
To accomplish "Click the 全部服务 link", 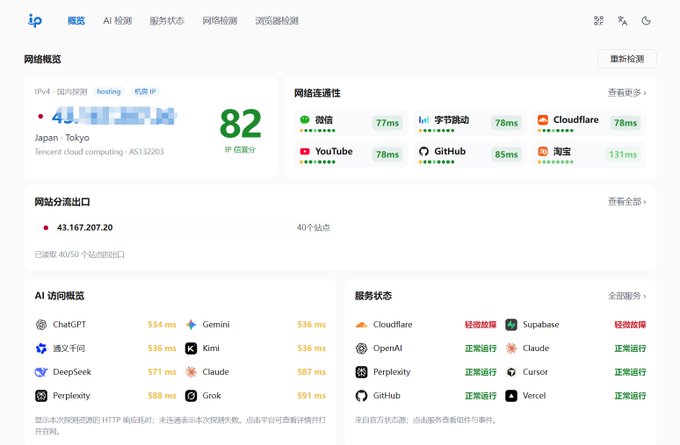I will pos(627,296).
